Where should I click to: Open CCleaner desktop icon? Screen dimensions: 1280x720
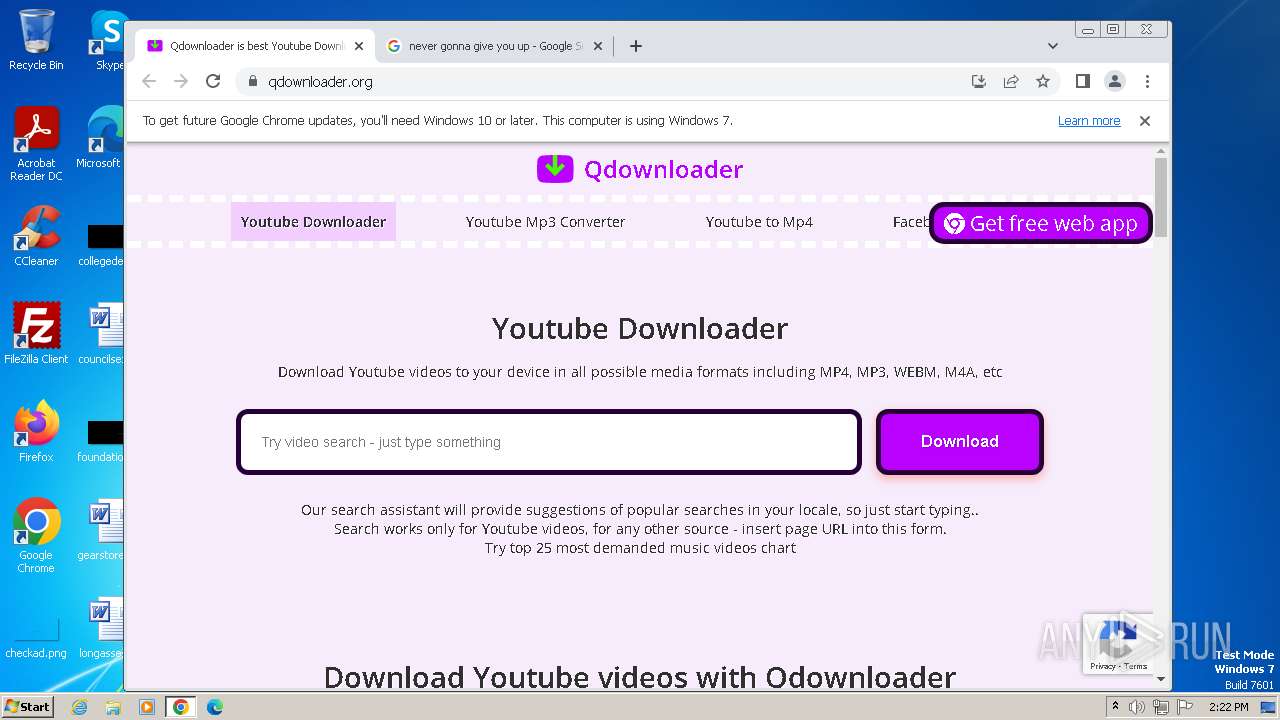36,237
